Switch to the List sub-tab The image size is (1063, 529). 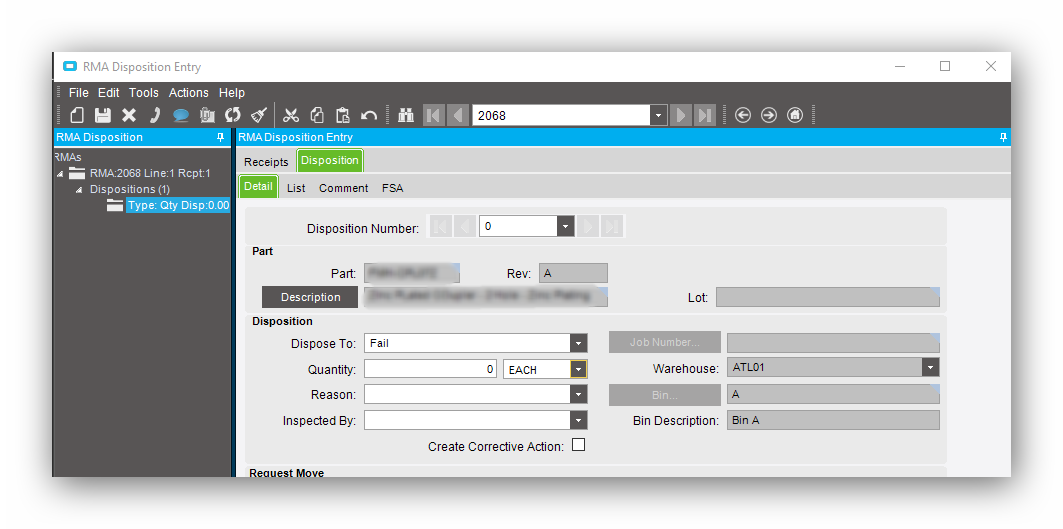[296, 189]
